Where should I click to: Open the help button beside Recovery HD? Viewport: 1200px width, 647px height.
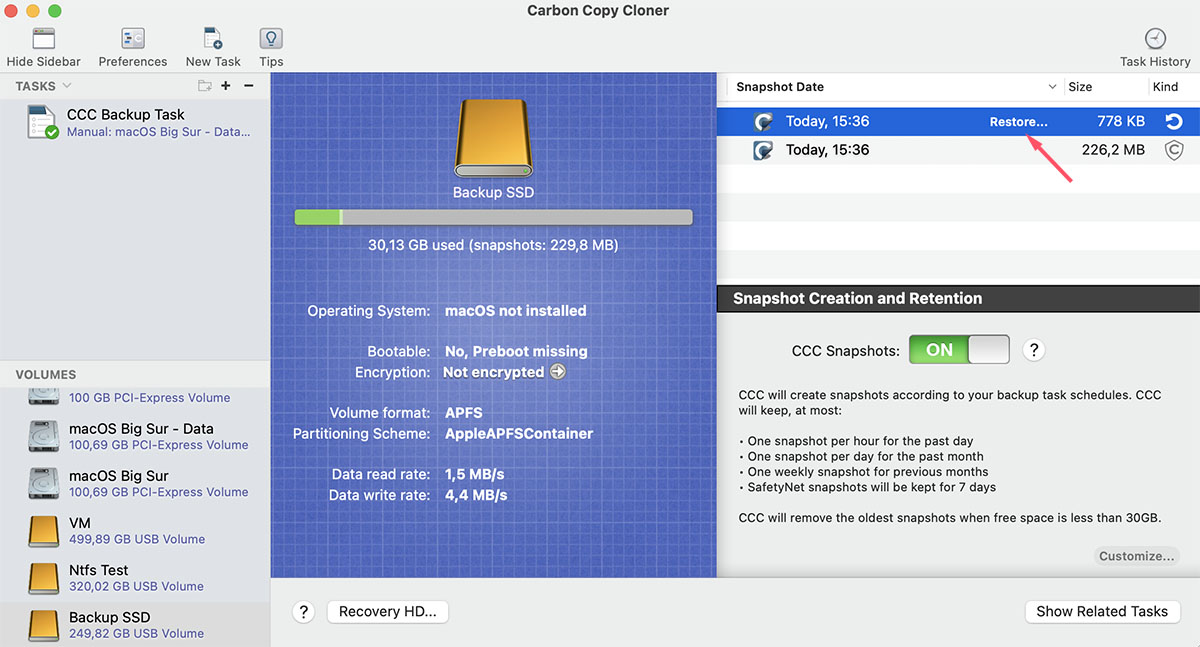tap(305, 612)
